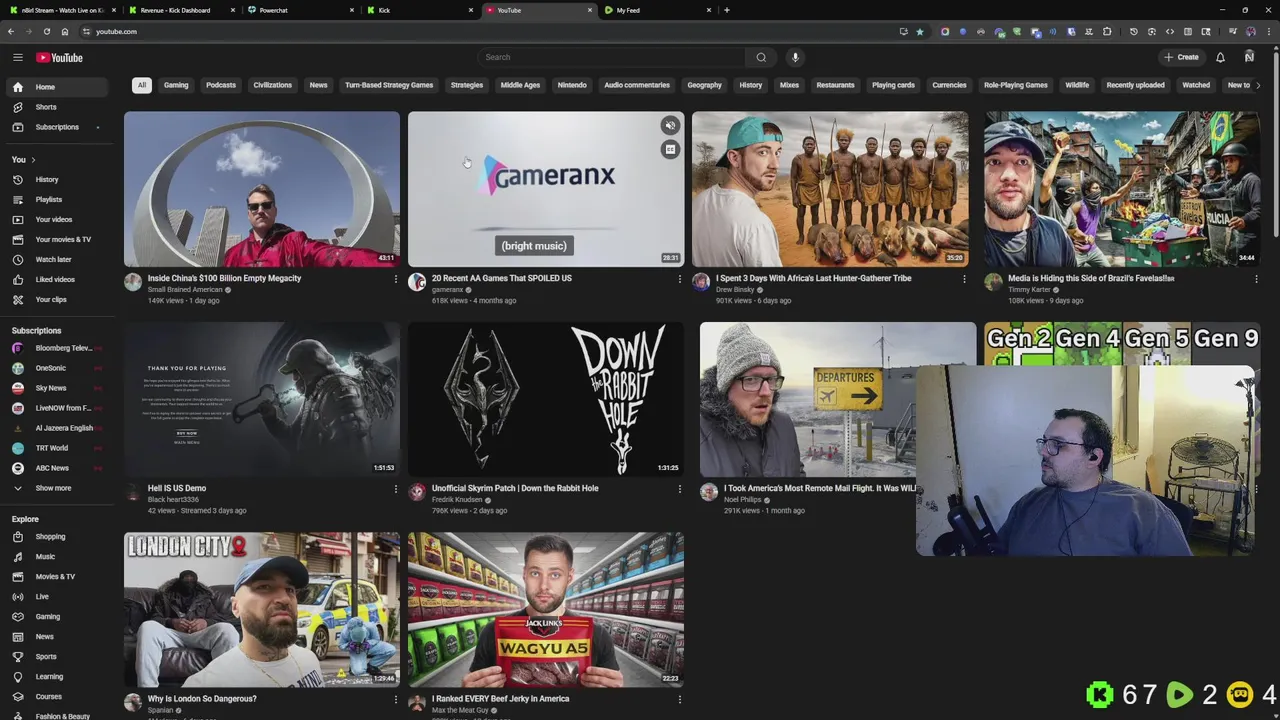Open Bloomberg Television subscription
The width and height of the screenshot is (1280, 720).
(56, 348)
